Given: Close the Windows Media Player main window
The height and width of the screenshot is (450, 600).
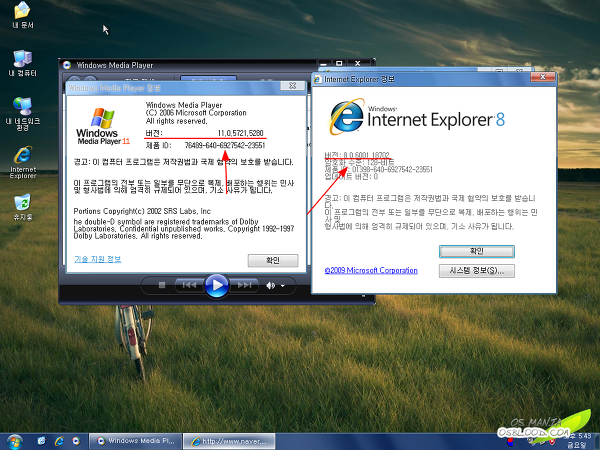Looking at the screenshot, I should [357, 63].
